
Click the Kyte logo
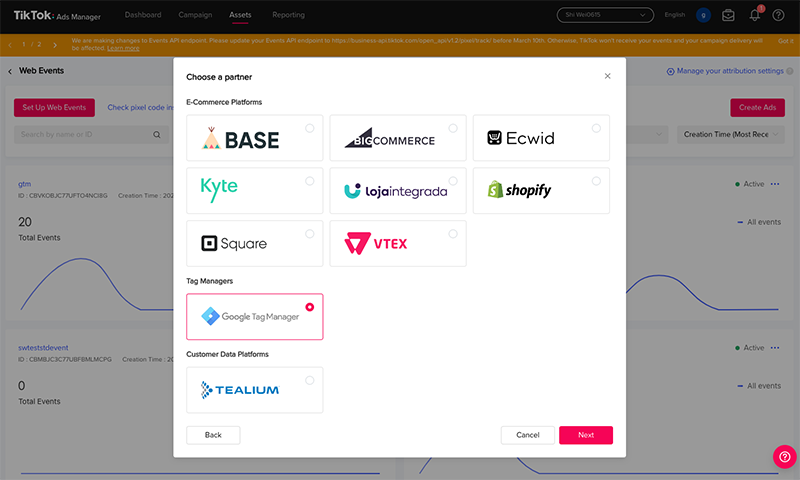pos(219,189)
